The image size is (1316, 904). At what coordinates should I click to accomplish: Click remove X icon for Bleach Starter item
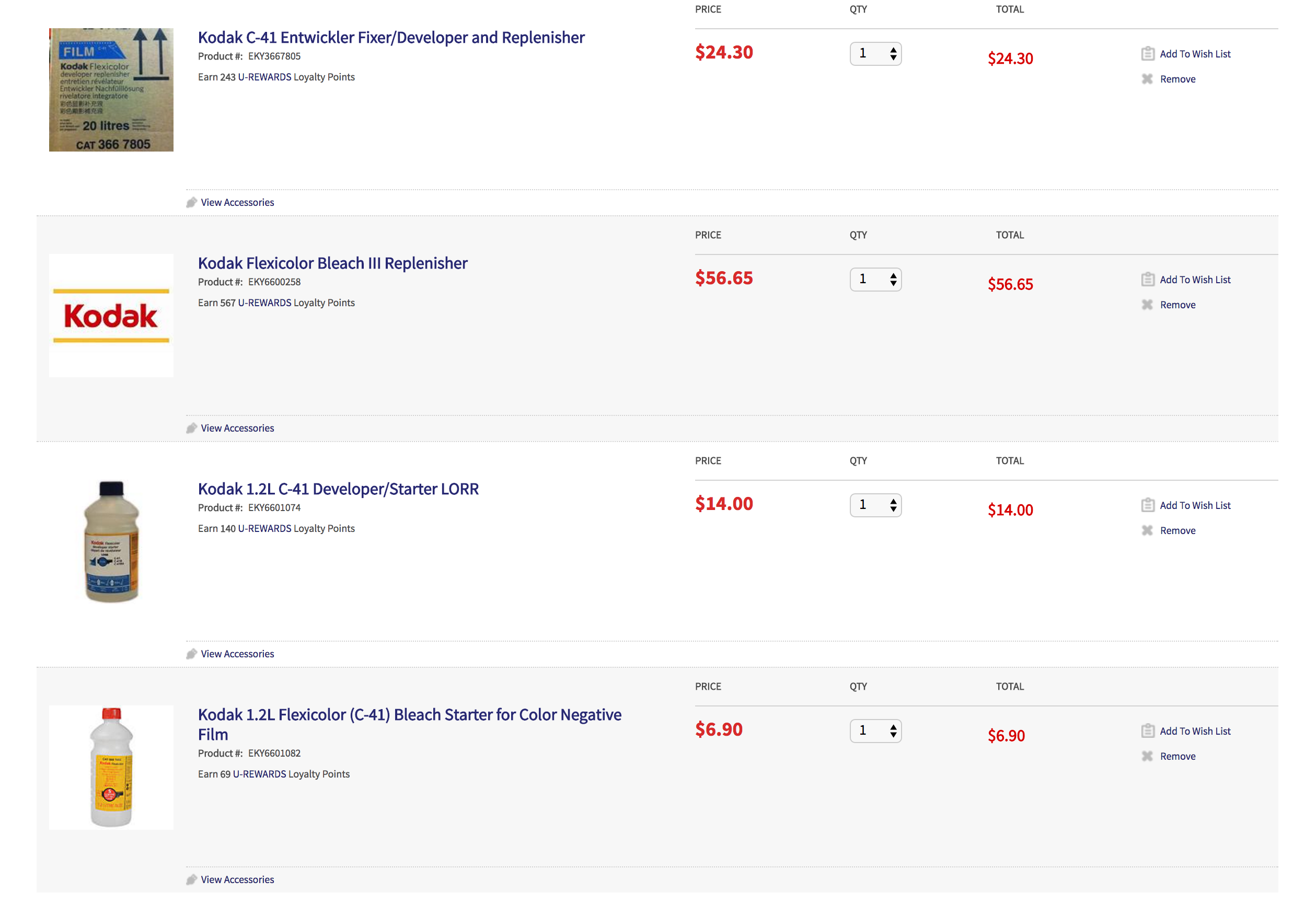[1147, 756]
